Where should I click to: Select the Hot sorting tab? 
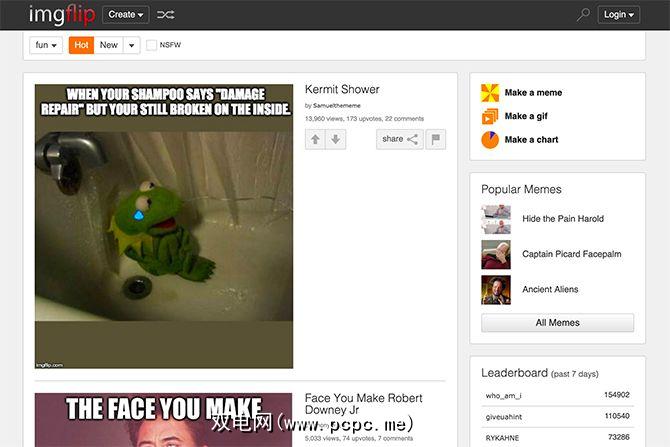[x=81, y=45]
